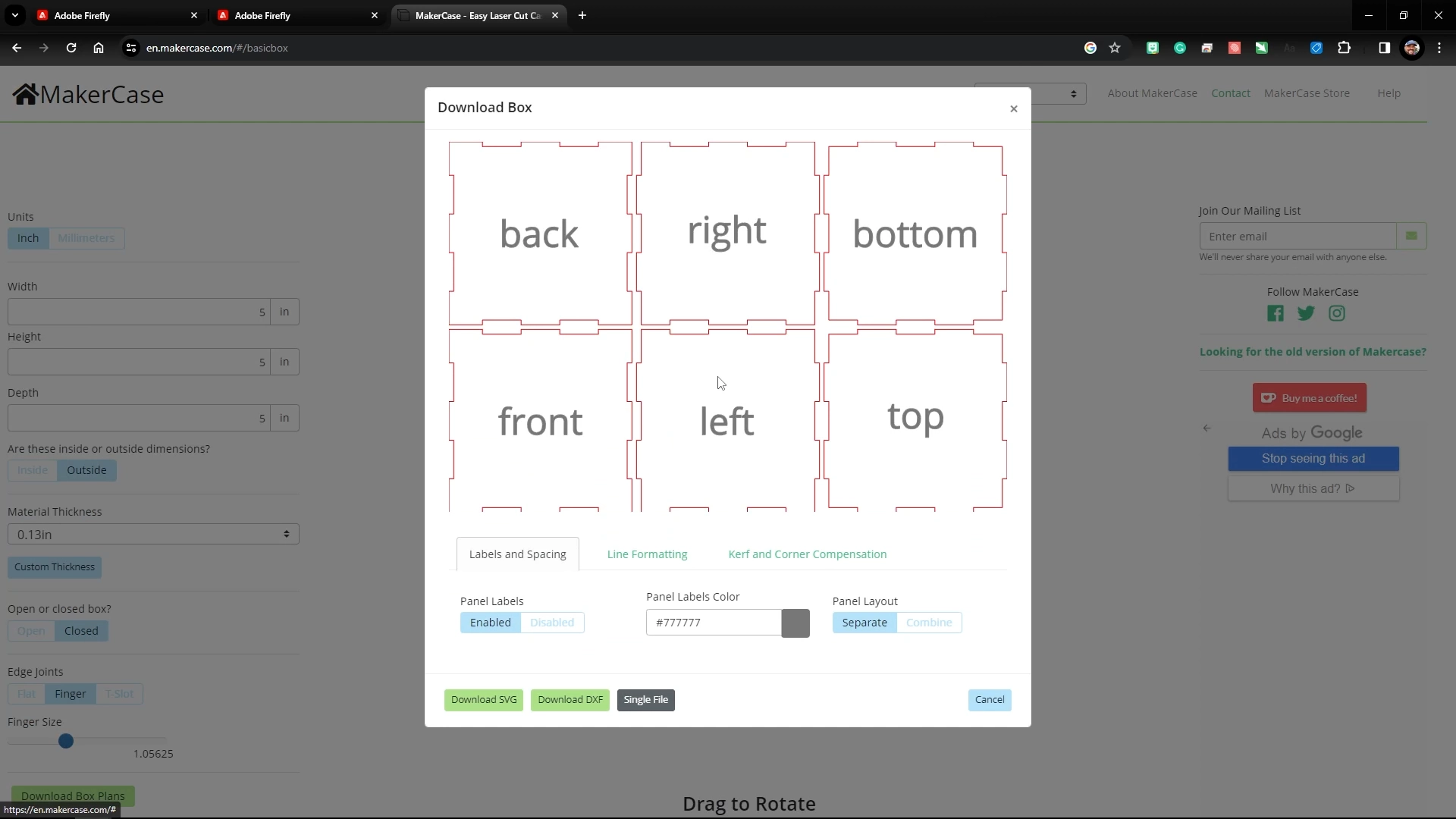The image size is (1456, 819).
Task: Click the back arrow beside Ads by Google
Action: pos(1207,428)
